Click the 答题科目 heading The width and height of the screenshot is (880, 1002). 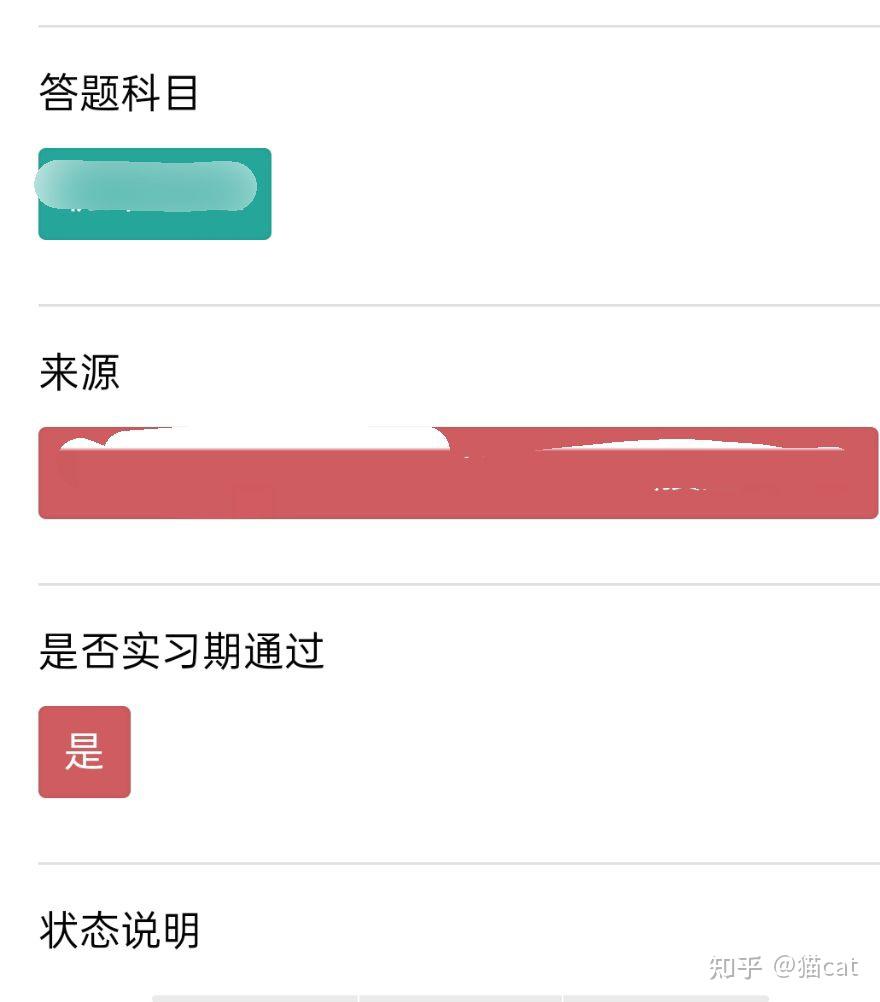tap(119, 93)
